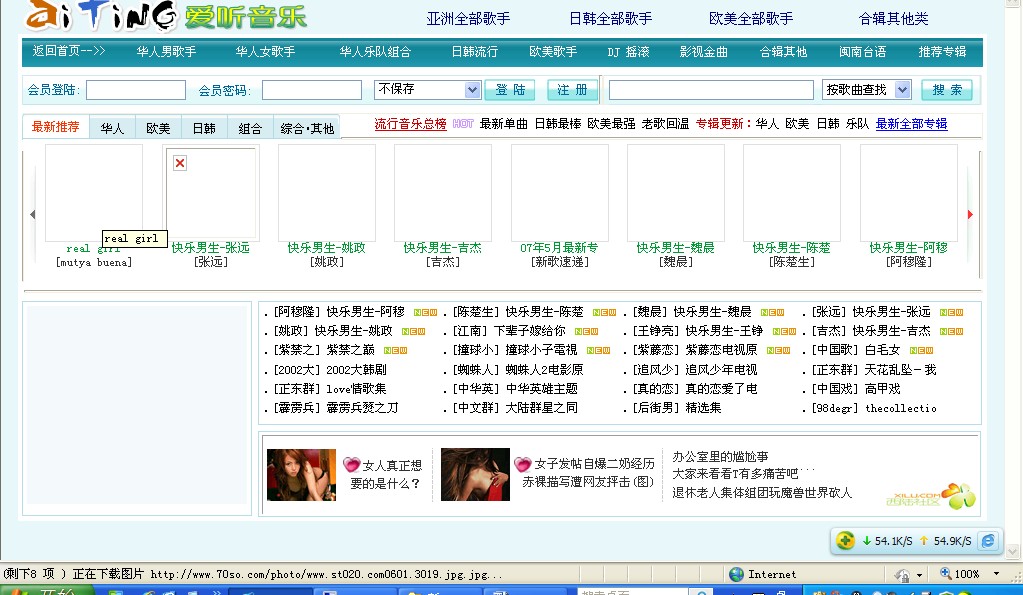Screen dimensions: 1023x595
Task: Click the real girl album cover thumbnail
Action: click(x=94, y=193)
